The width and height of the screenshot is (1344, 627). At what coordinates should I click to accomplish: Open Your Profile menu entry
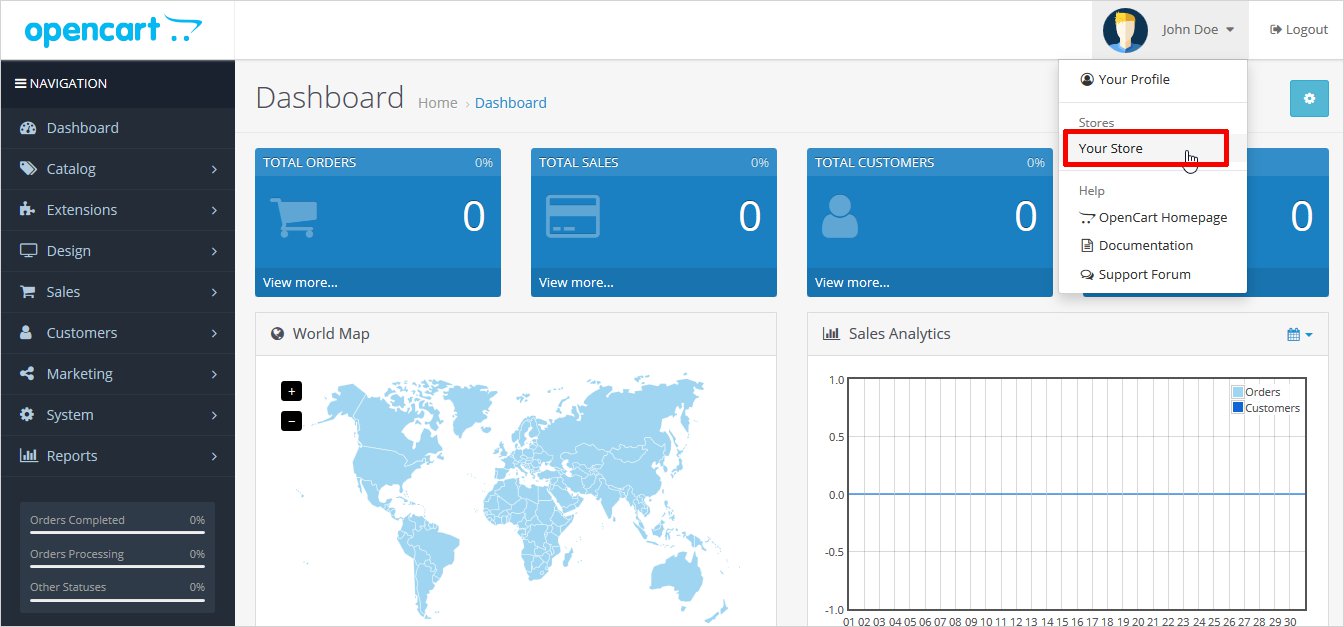(1133, 79)
